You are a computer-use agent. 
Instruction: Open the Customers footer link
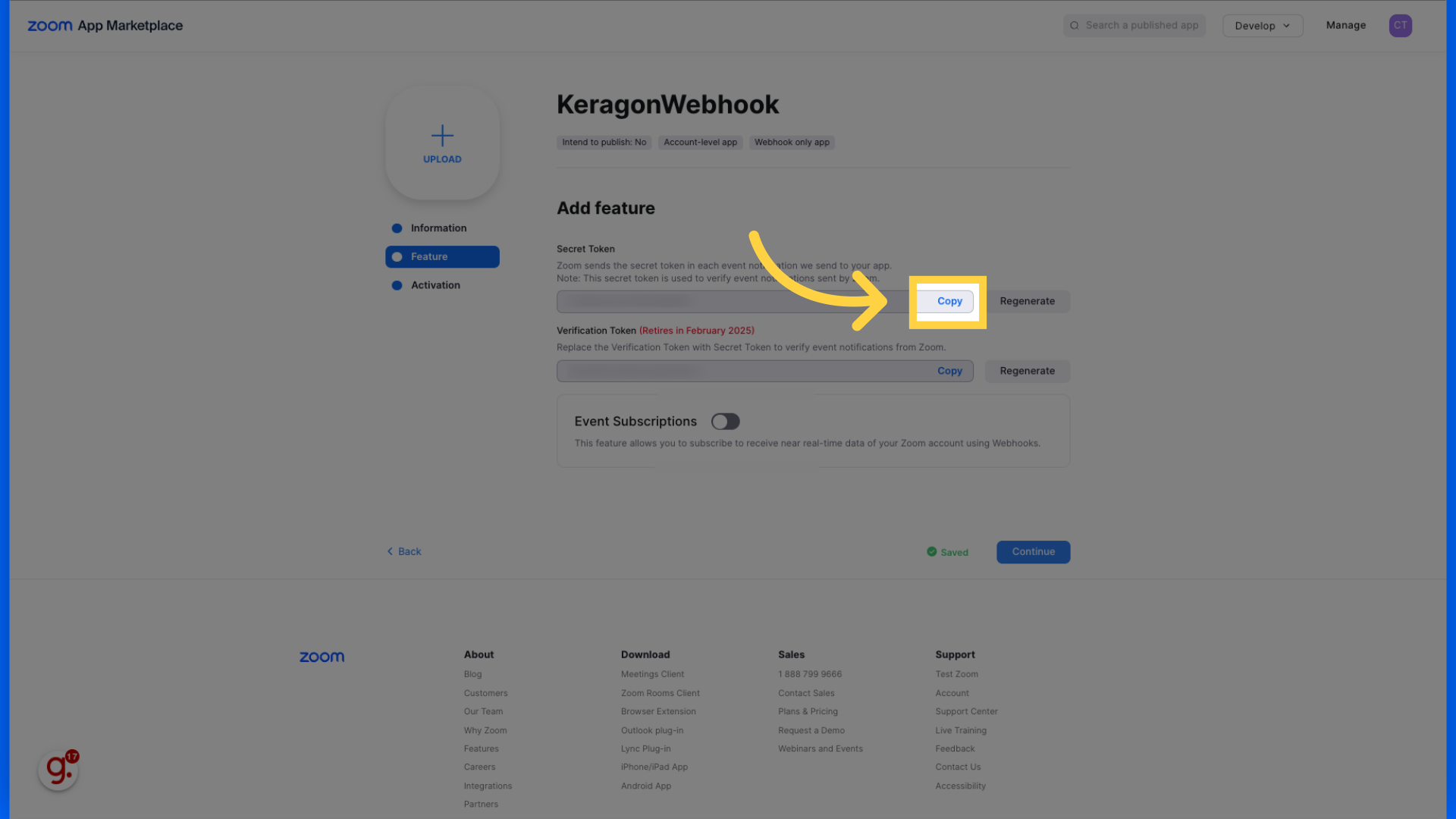pos(485,694)
